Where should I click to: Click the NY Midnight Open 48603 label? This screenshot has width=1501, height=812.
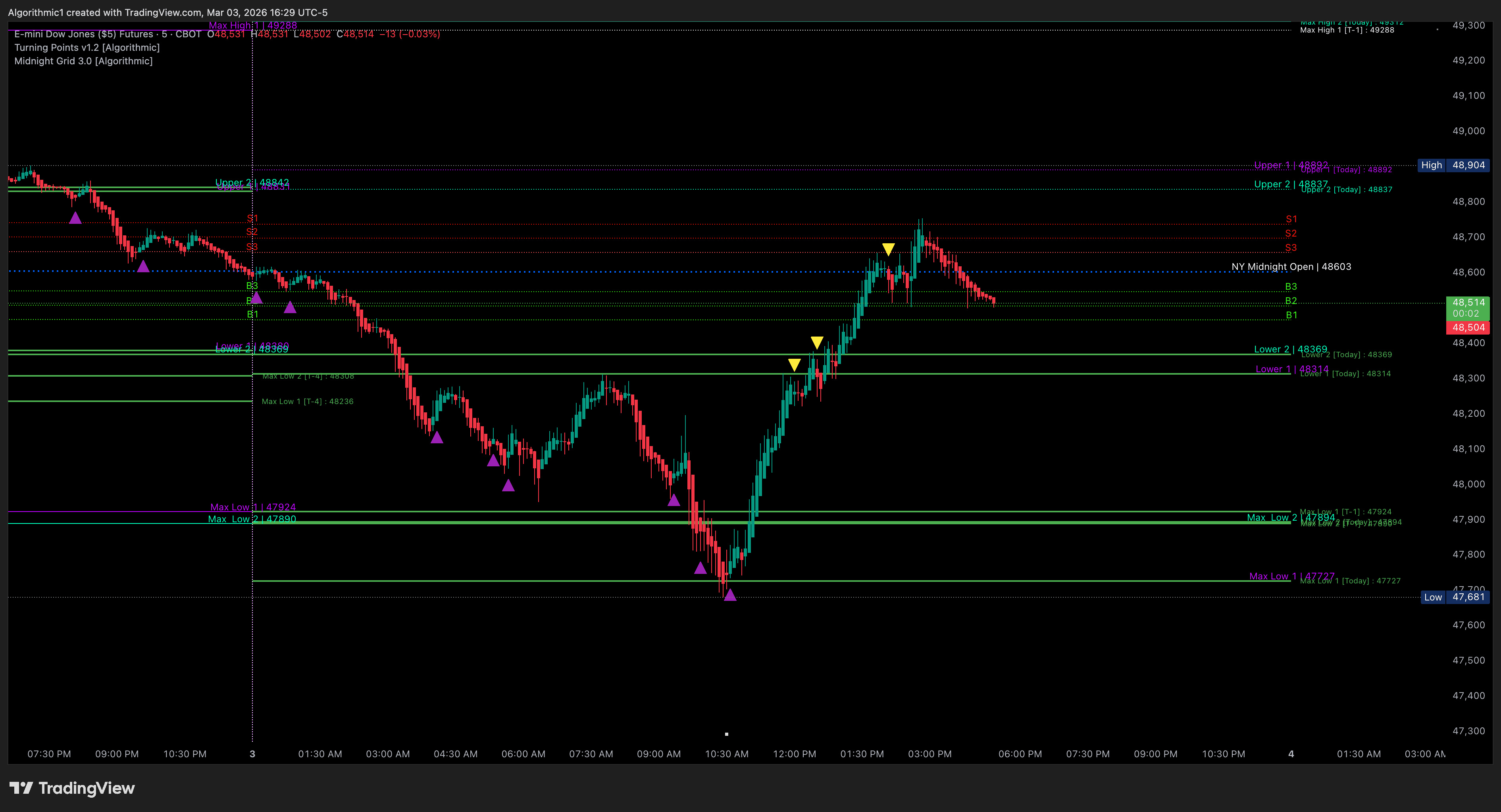(x=1291, y=267)
